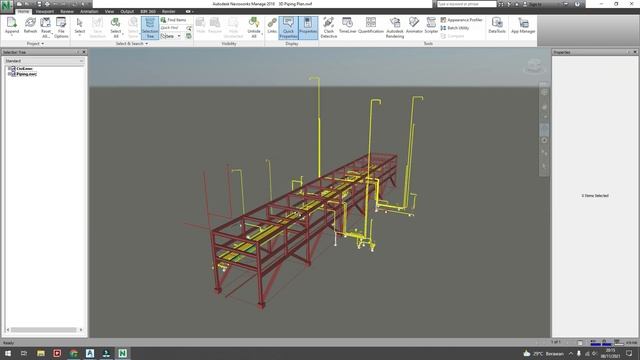This screenshot has height=360, width=640.
Task: Open the Quantification tool
Action: 371,25
